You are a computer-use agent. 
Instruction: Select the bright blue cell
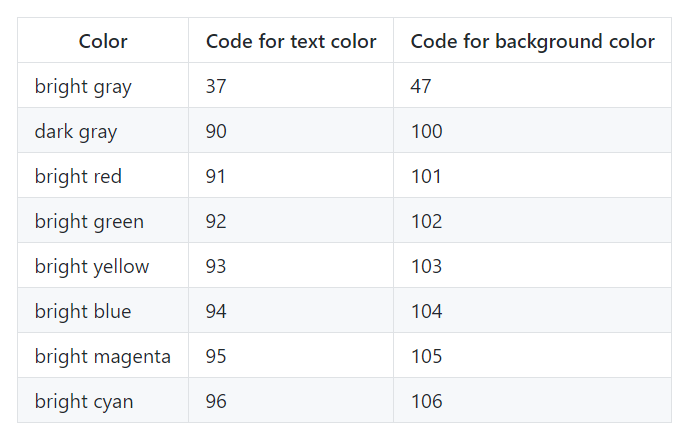103,311
